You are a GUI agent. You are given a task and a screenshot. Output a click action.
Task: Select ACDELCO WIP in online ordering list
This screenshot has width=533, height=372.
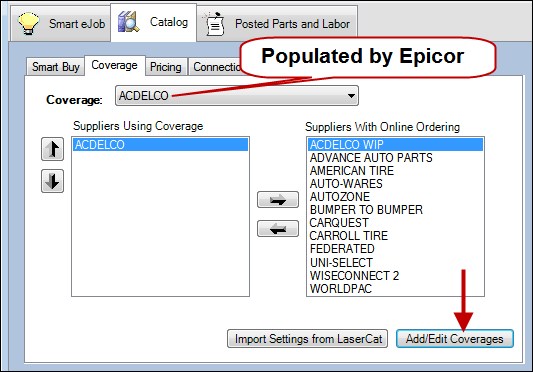pyautogui.click(x=395, y=145)
